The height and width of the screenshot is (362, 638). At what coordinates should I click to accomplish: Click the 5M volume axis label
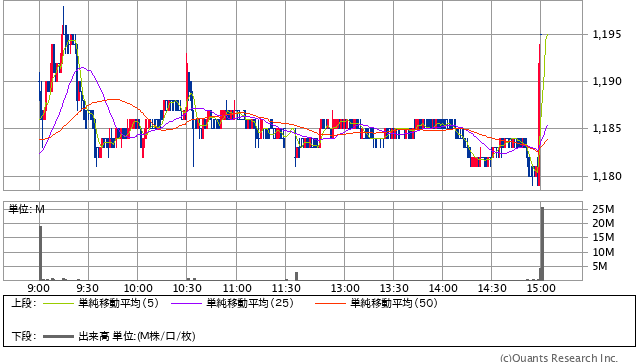(600, 266)
